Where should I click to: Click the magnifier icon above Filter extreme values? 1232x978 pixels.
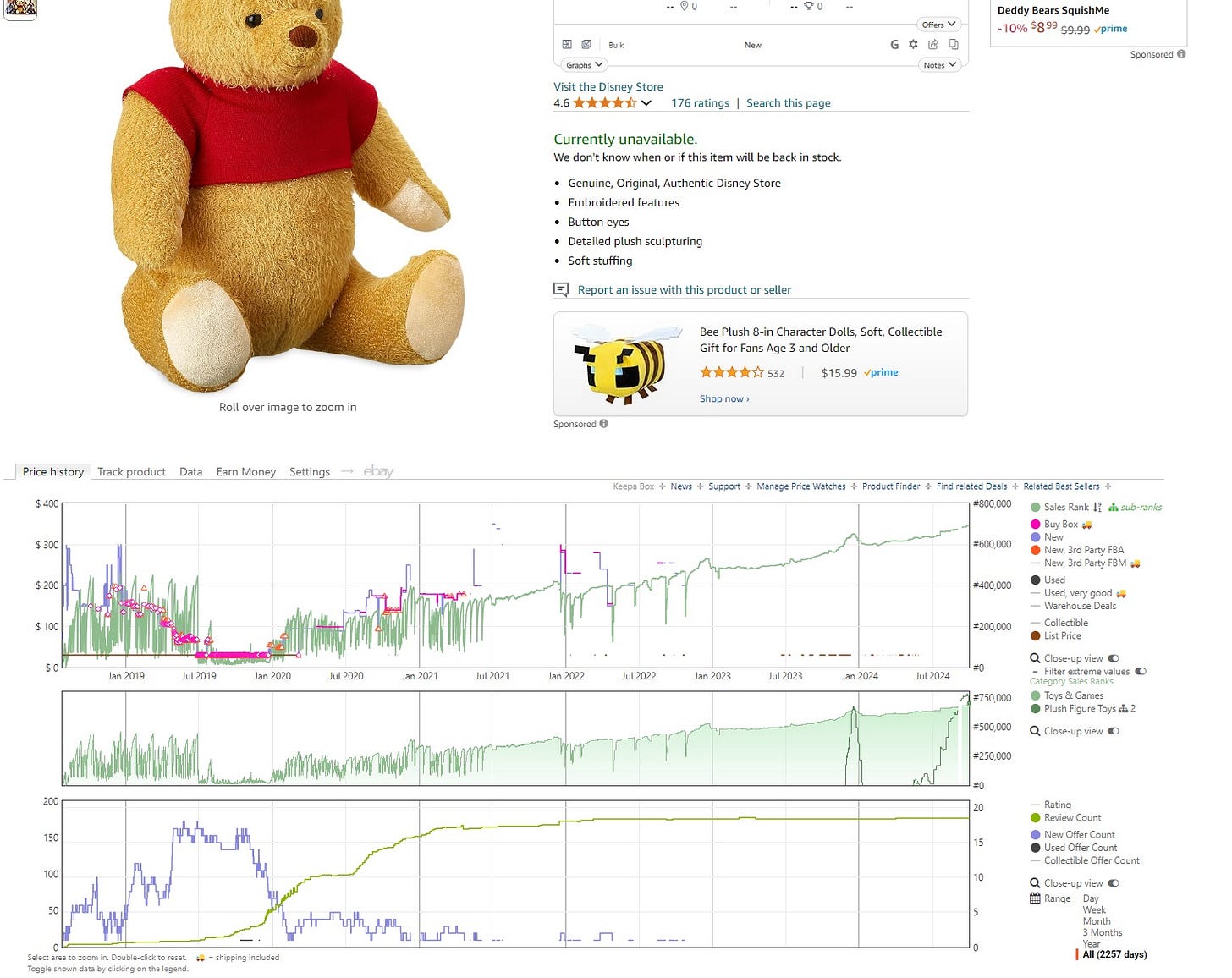1035,658
